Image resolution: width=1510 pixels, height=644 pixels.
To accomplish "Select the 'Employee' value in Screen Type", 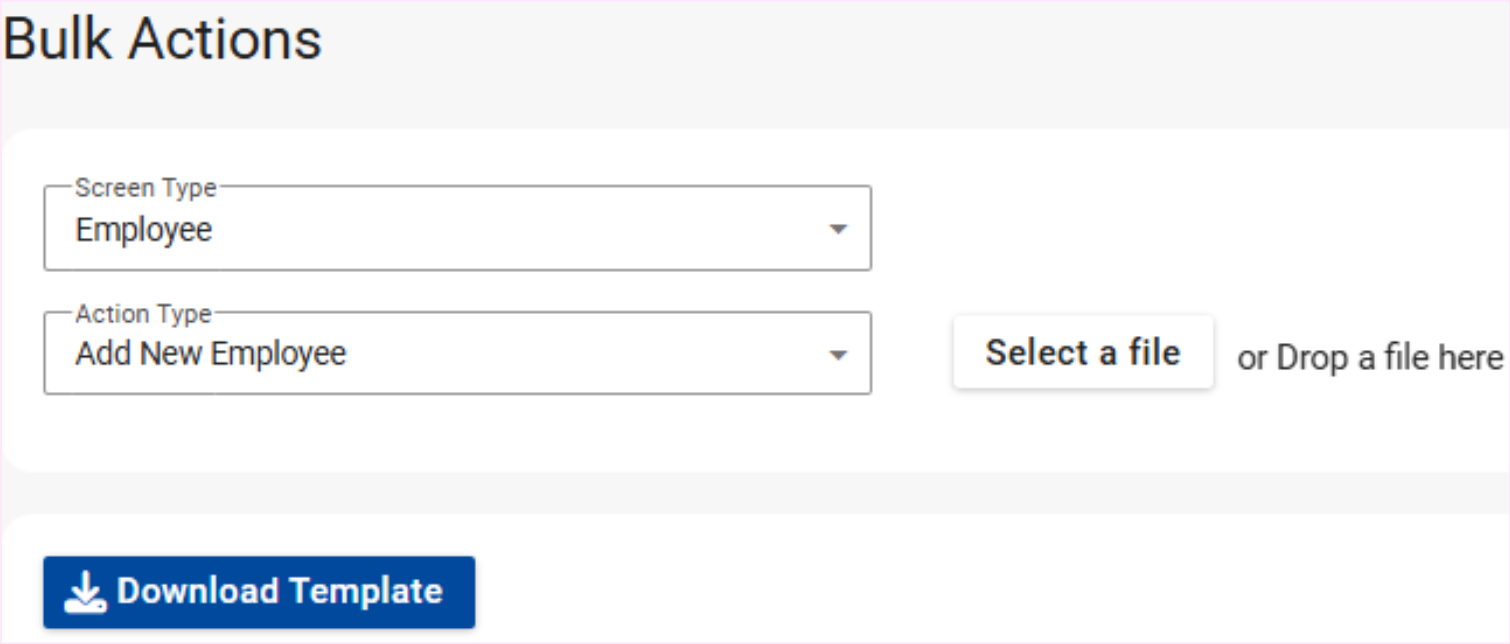I will 144,230.
